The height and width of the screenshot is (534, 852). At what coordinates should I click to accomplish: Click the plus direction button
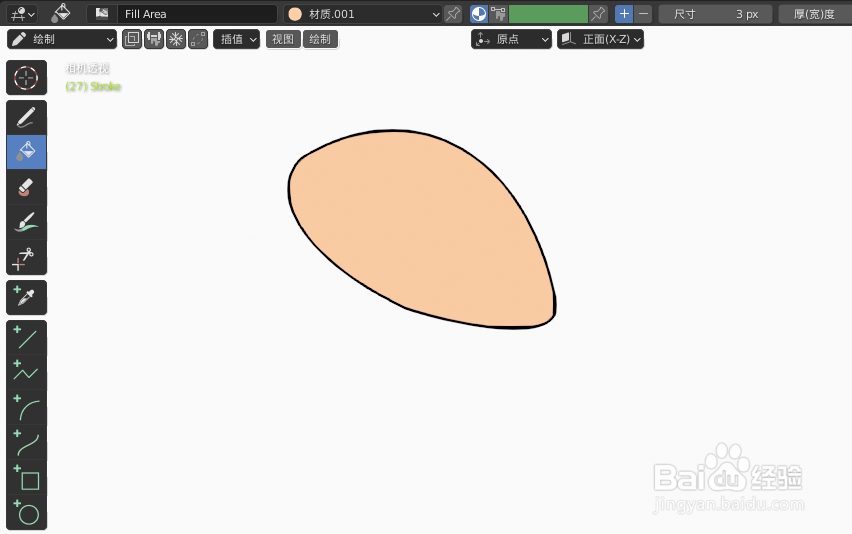point(624,14)
